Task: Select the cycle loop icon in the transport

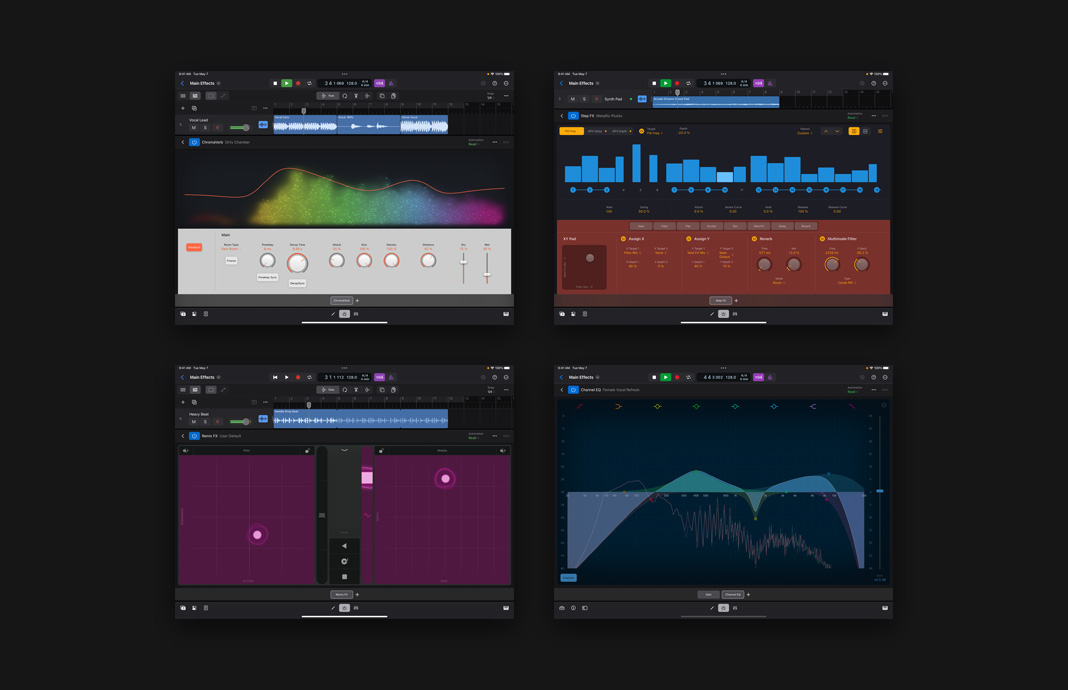Action: click(x=308, y=82)
